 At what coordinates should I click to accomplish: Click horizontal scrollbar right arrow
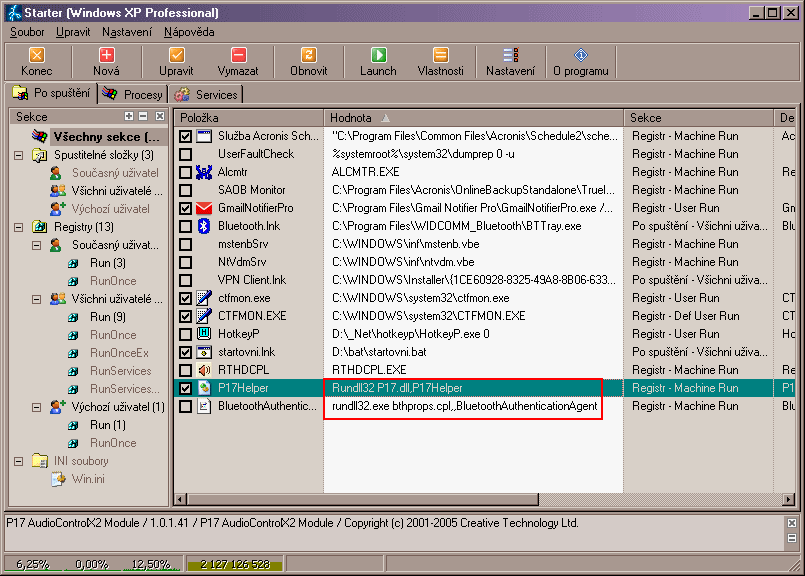pyautogui.click(x=789, y=499)
